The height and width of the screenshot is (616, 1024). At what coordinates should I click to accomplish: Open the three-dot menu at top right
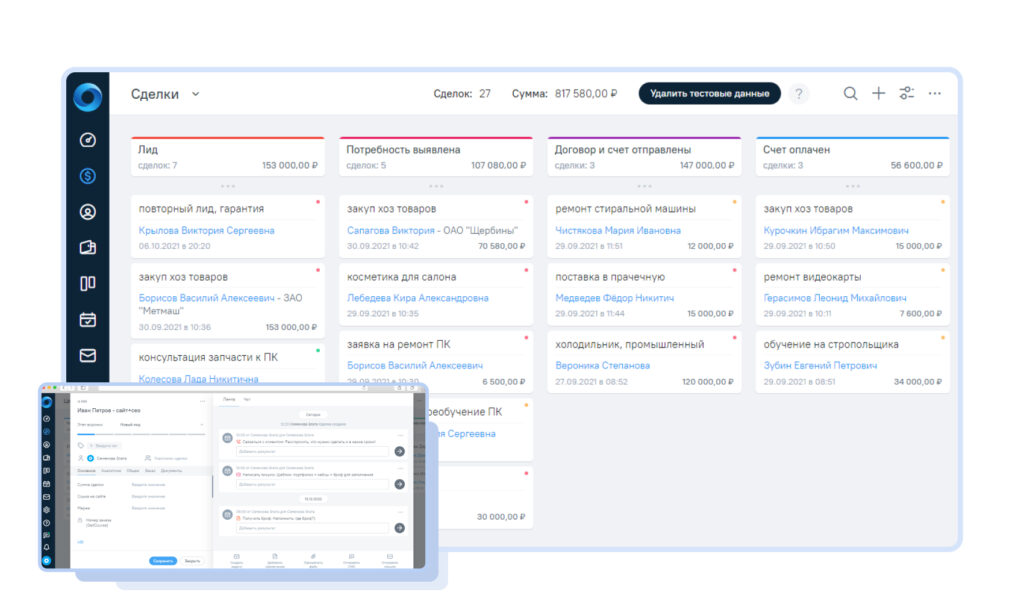(934, 93)
